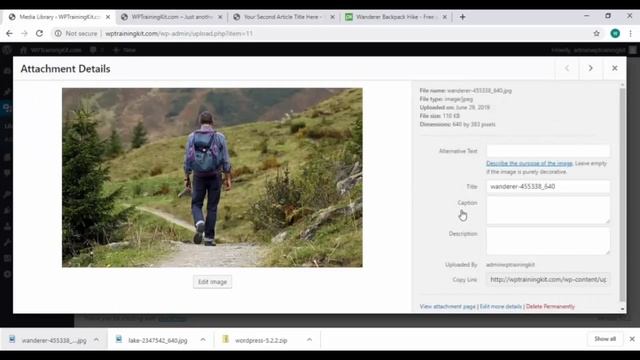Close the Your Second Article tab

332,17
